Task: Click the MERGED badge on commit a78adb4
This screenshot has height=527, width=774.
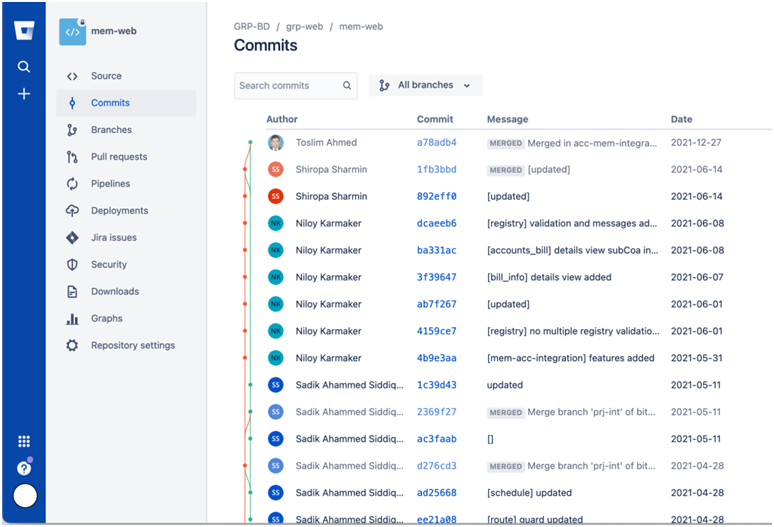Action: (x=505, y=143)
